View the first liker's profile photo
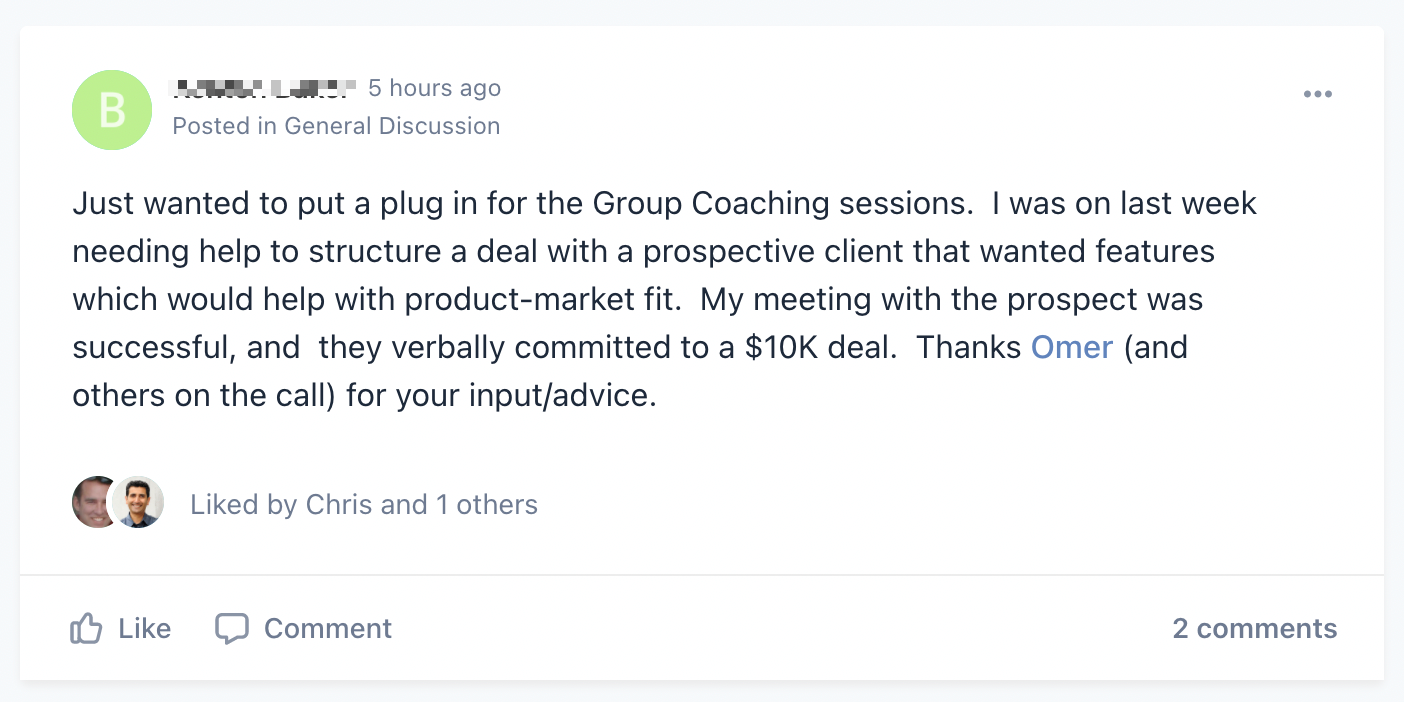Image resolution: width=1404 pixels, height=702 pixels. click(x=94, y=502)
